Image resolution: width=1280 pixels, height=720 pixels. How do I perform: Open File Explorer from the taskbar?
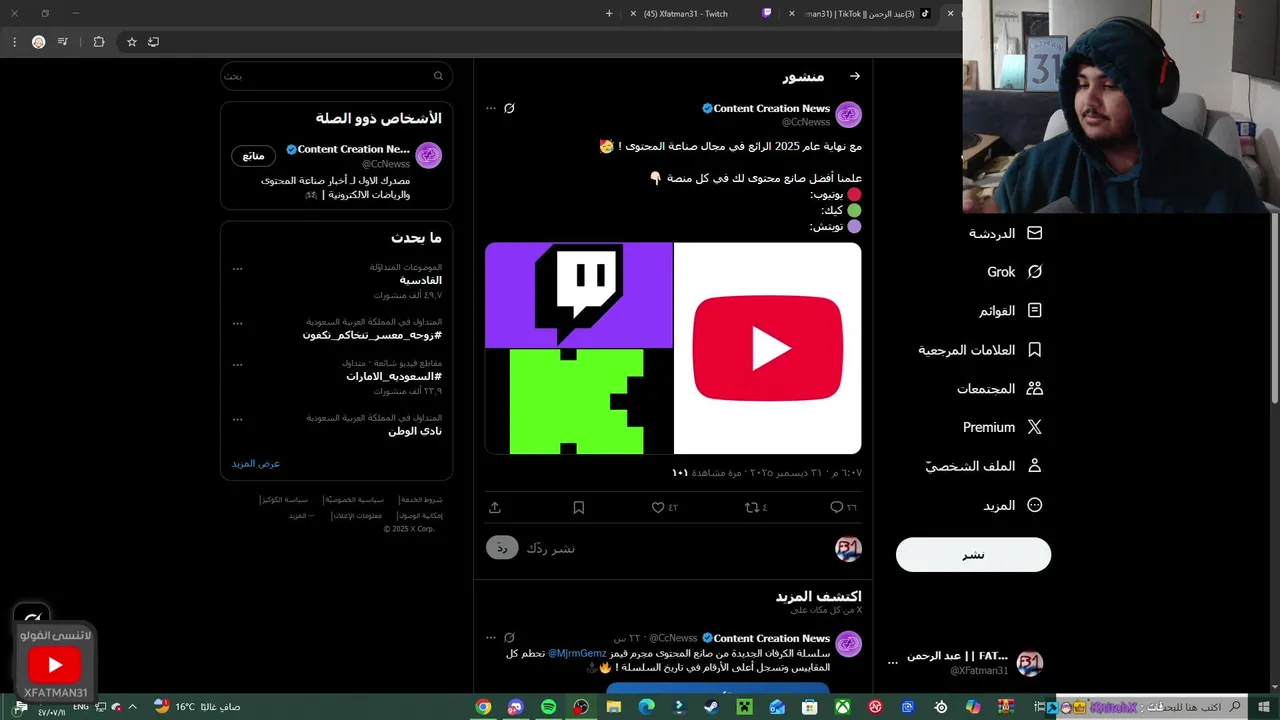click(x=614, y=707)
